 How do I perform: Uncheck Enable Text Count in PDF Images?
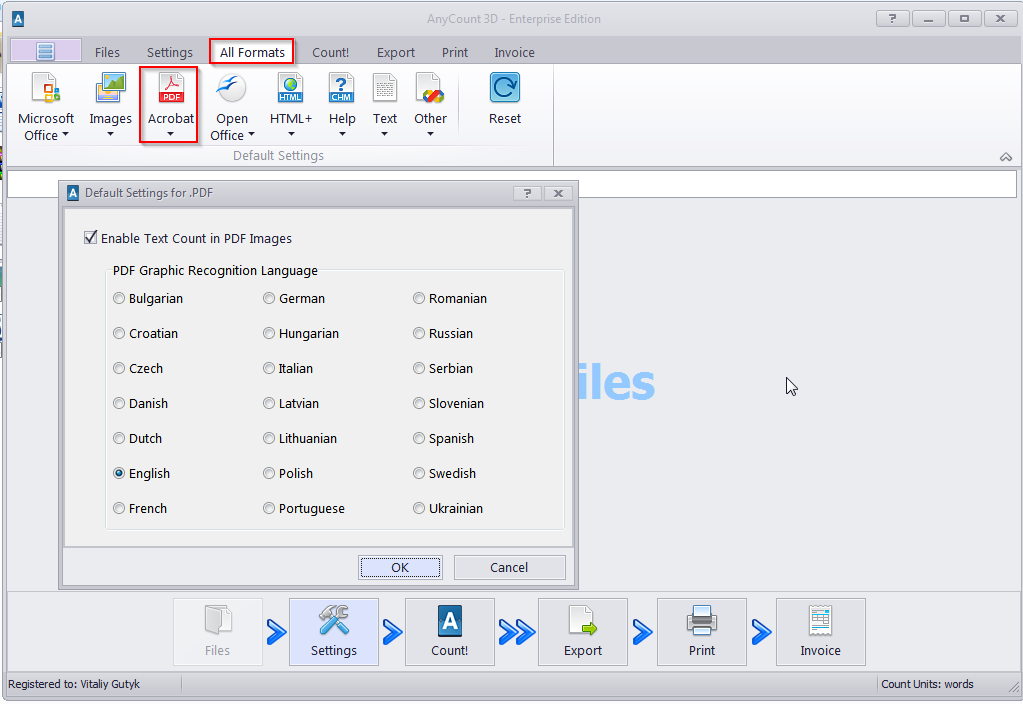(x=92, y=238)
